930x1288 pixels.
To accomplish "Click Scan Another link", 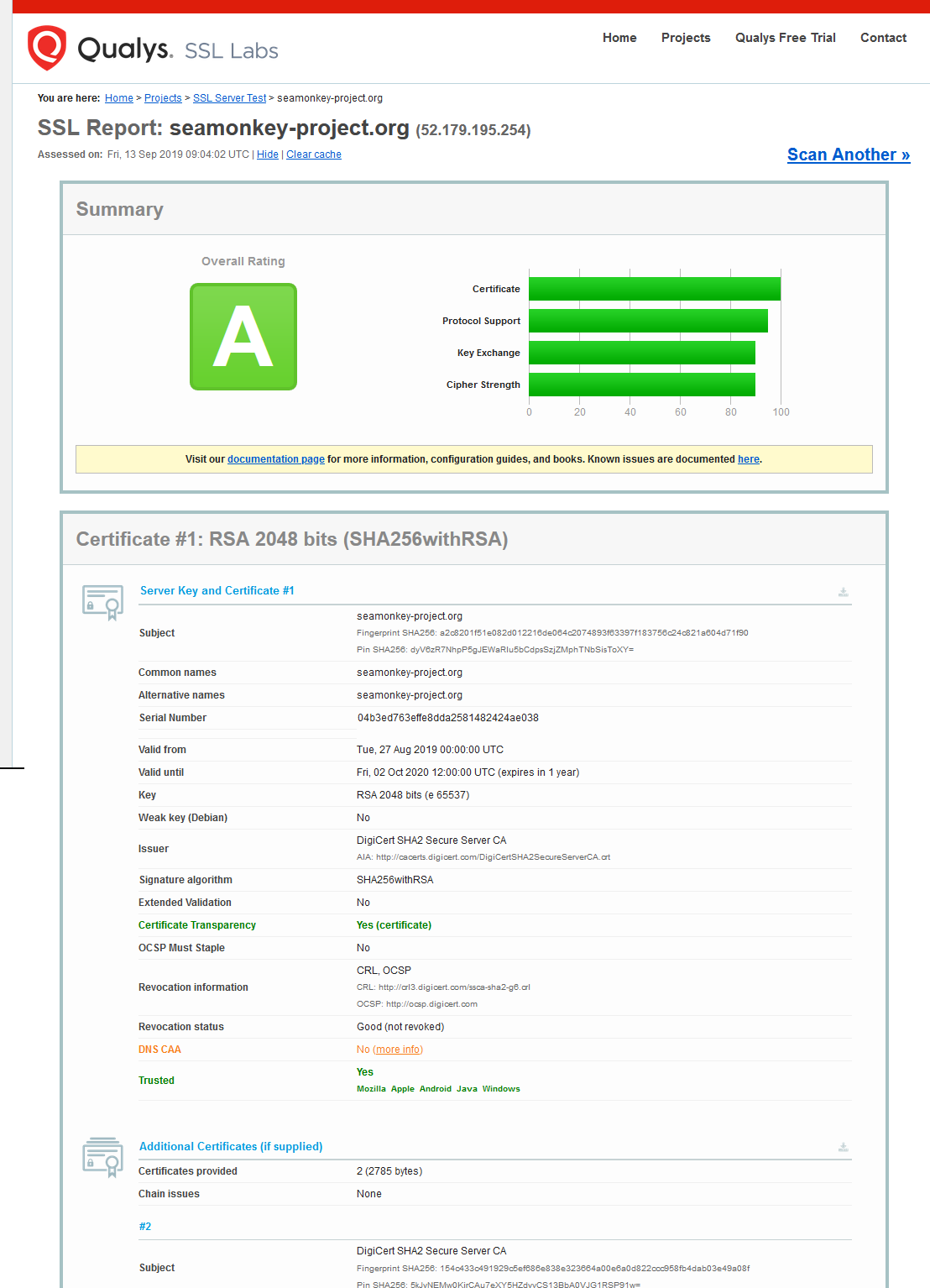I will [849, 154].
